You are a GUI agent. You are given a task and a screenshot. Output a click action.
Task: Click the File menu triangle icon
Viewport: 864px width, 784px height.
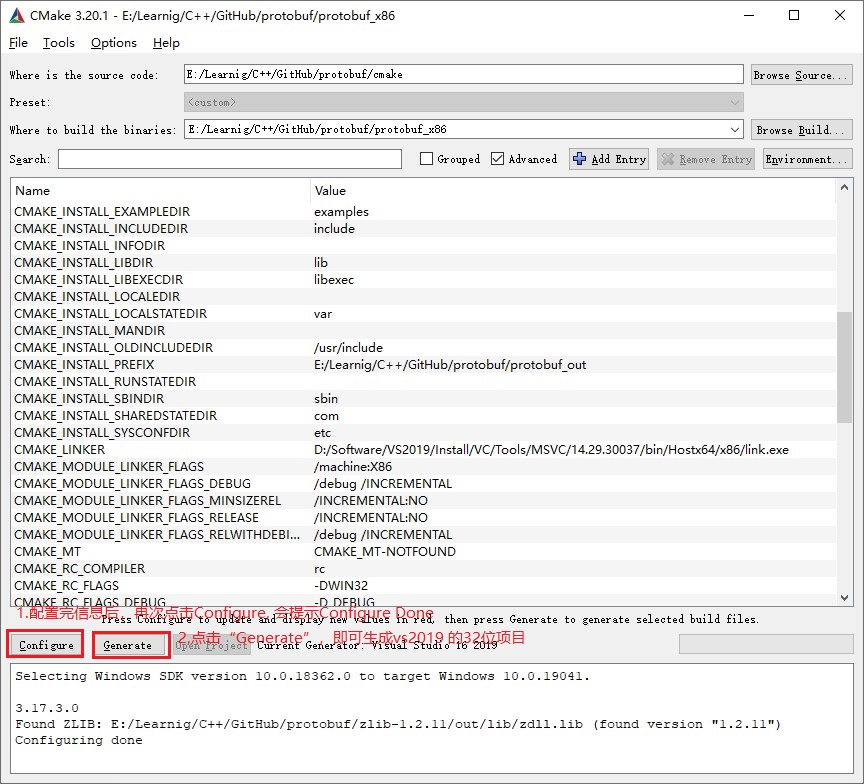pos(17,43)
